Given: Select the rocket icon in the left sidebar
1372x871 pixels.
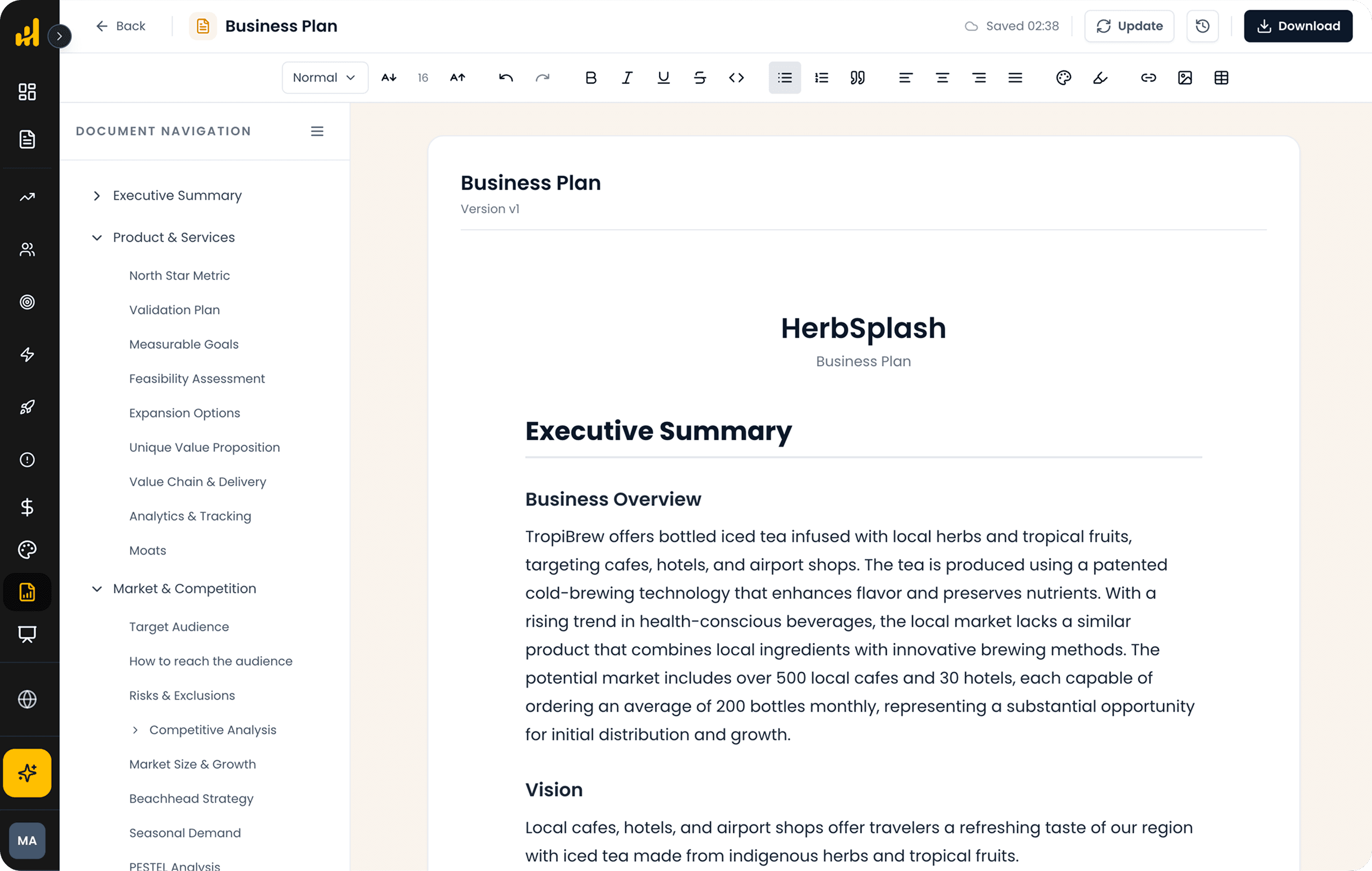Looking at the screenshot, I should [x=27, y=407].
